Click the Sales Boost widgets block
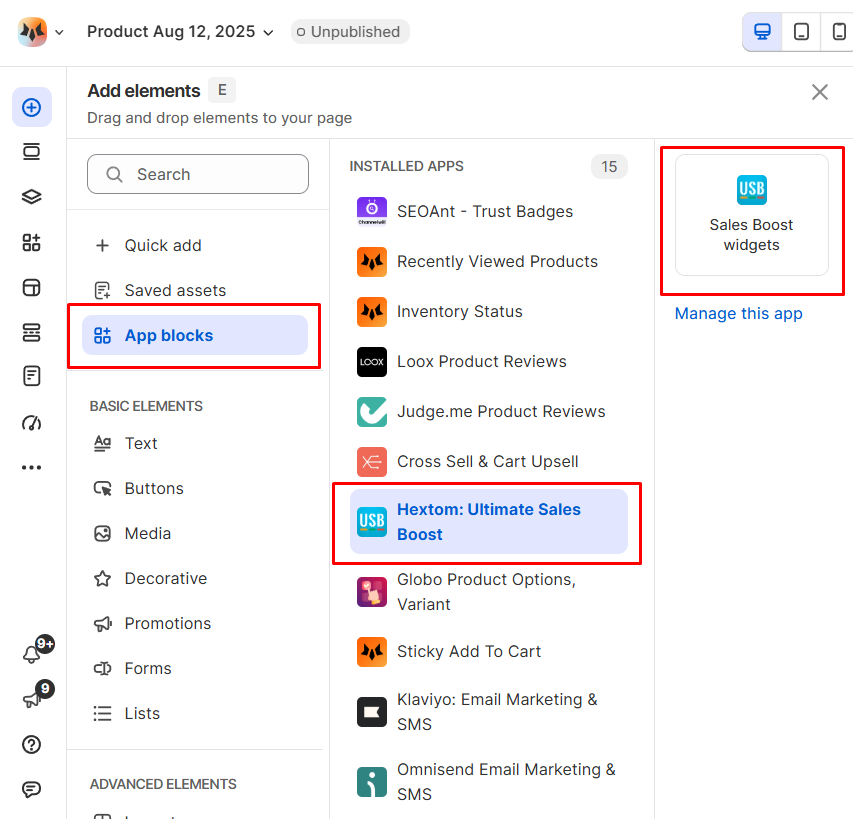This screenshot has height=819, width=853. click(x=751, y=215)
